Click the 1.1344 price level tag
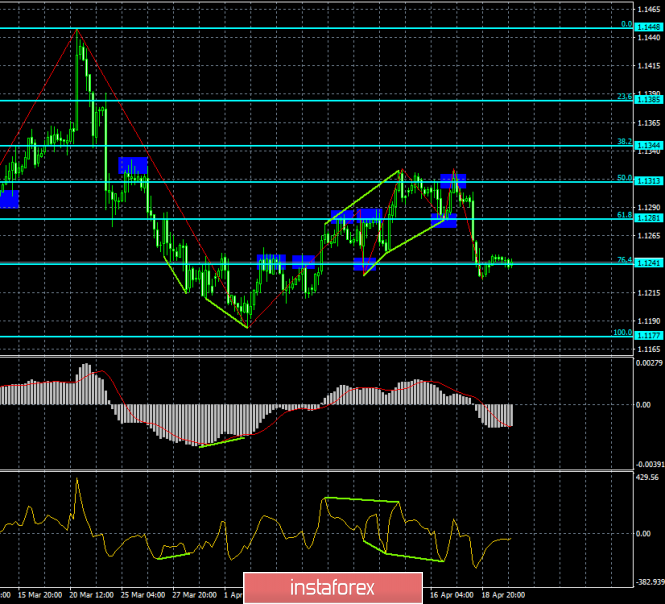Image resolution: width=665 pixels, height=604 pixels. coord(646,146)
